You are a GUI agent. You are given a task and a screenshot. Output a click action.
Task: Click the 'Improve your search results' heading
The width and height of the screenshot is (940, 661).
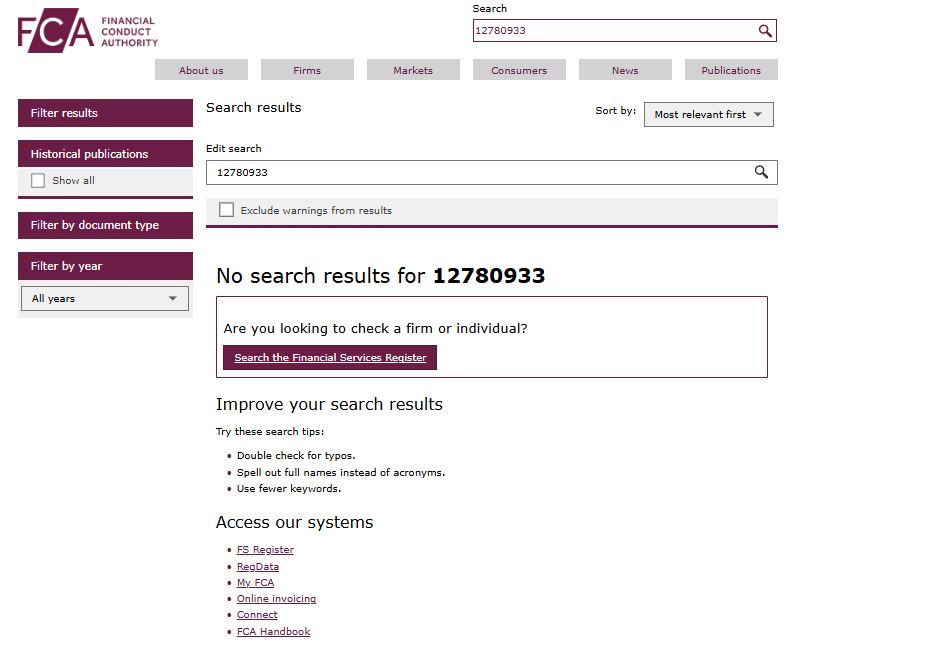click(x=329, y=405)
